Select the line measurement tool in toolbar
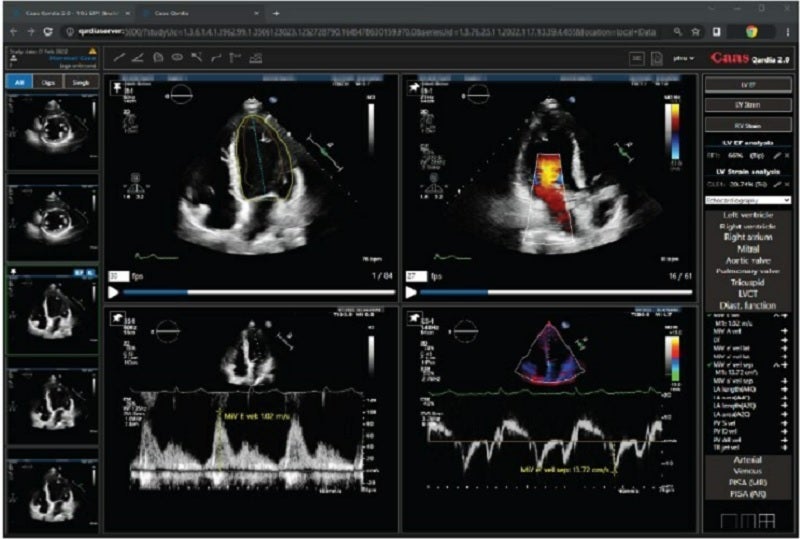The height and width of the screenshot is (539, 800). click(x=119, y=57)
